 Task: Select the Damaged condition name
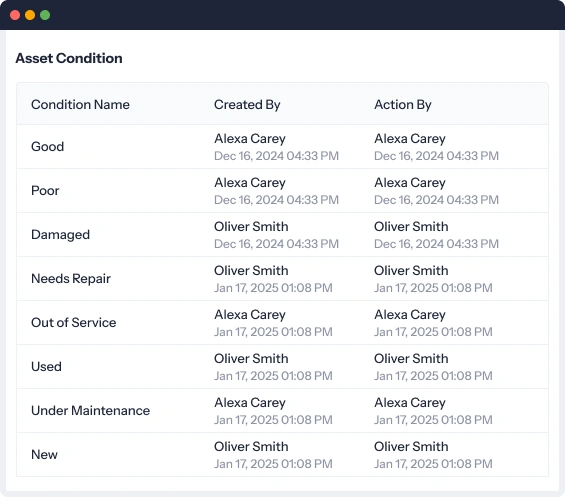(x=61, y=235)
